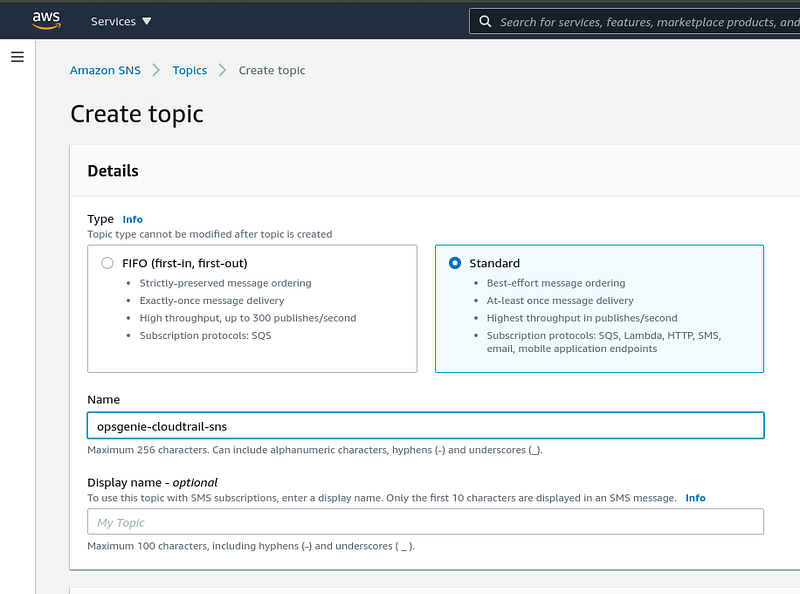Click the 'Create topic' page heading
This screenshot has height=594, width=800.
[x=137, y=114]
